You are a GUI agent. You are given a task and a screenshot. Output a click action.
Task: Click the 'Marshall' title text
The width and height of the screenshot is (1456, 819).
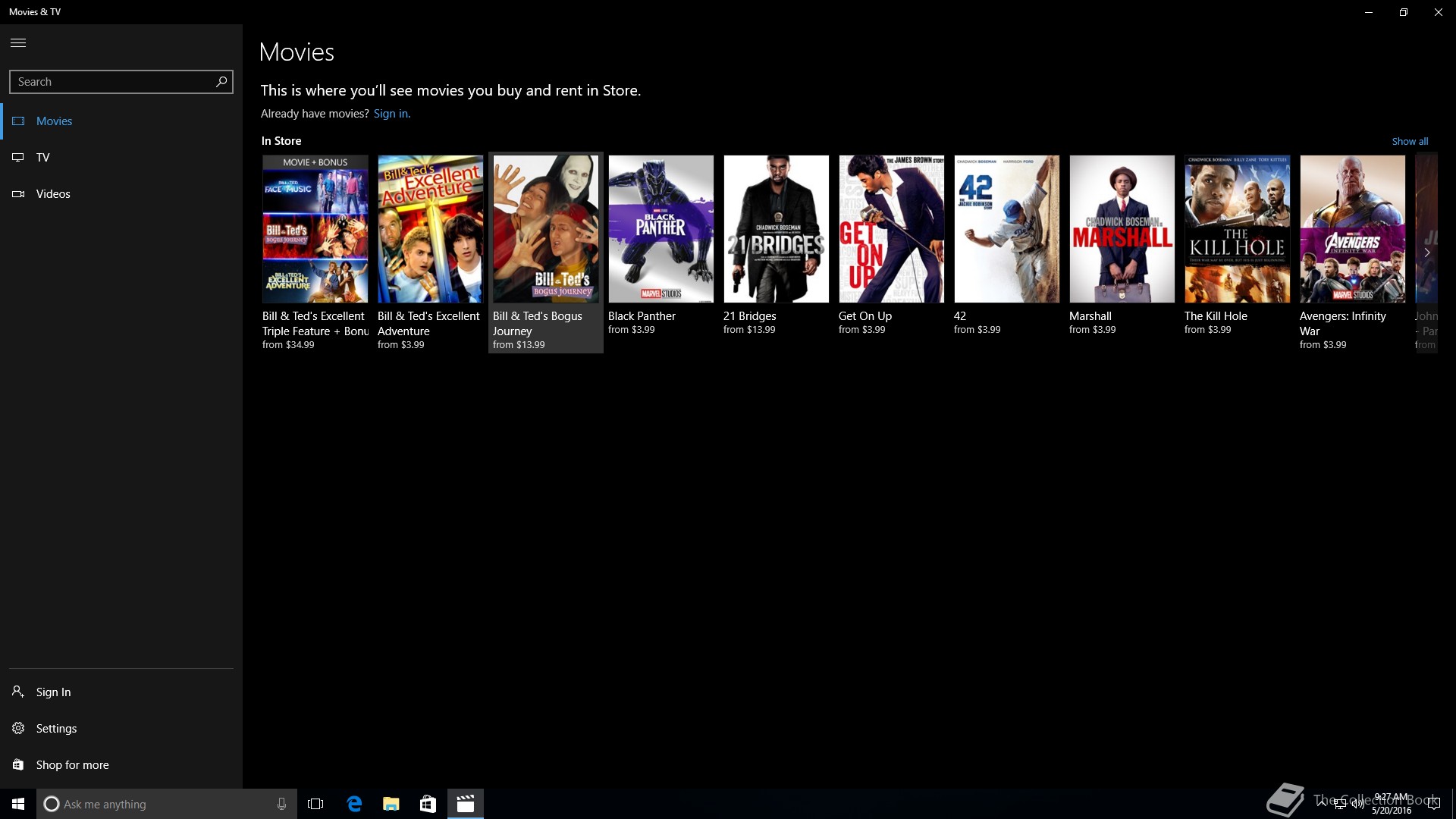click(x=1090, y=316)
